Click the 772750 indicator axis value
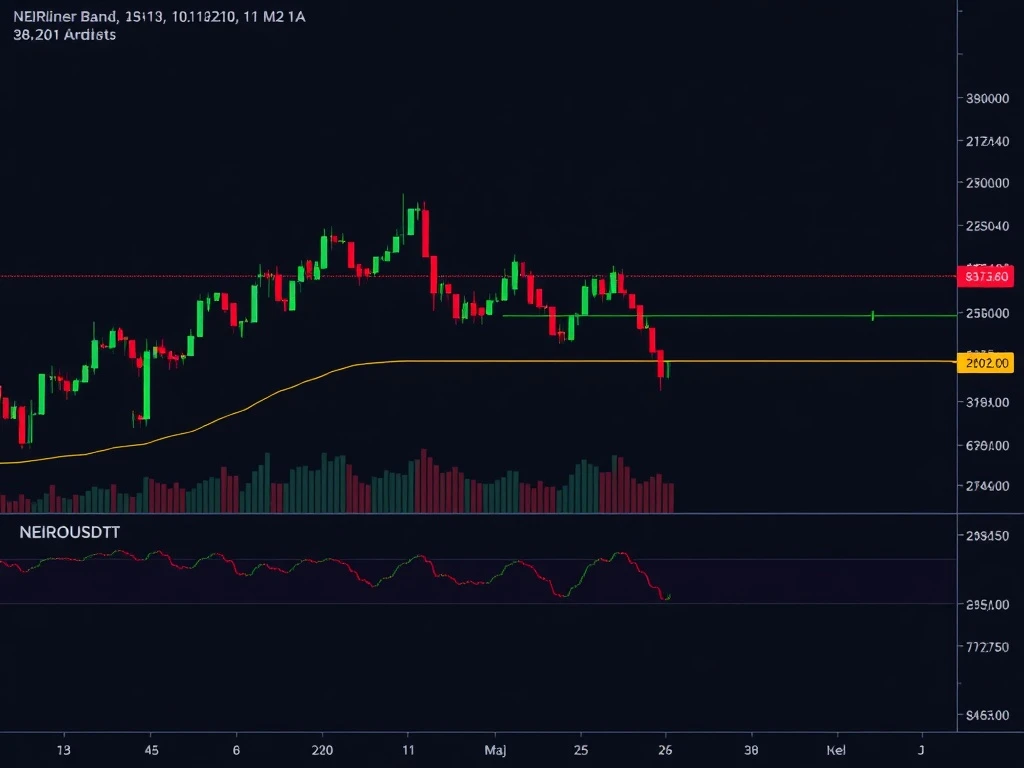The height and width of the screenshot is (768, 1024). click(987, 647)
